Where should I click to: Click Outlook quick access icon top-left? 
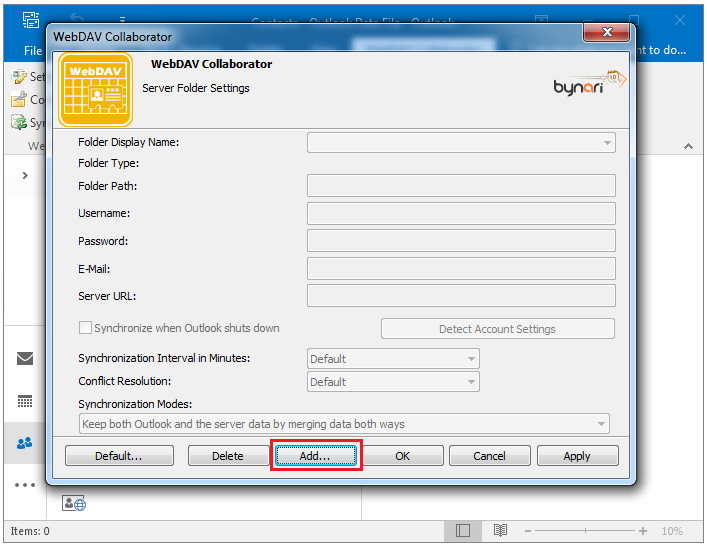click(x=31, y=20)
